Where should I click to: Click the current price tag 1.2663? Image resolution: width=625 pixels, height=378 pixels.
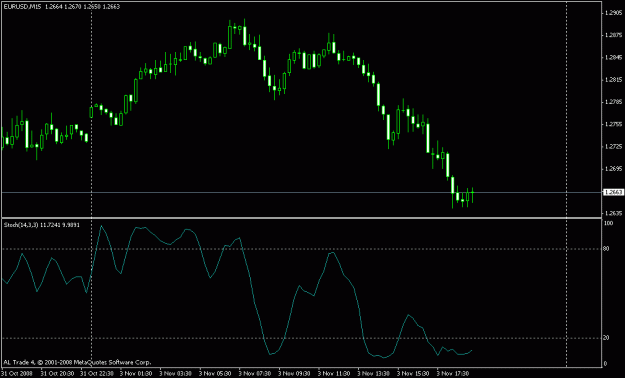click(613, 193)
